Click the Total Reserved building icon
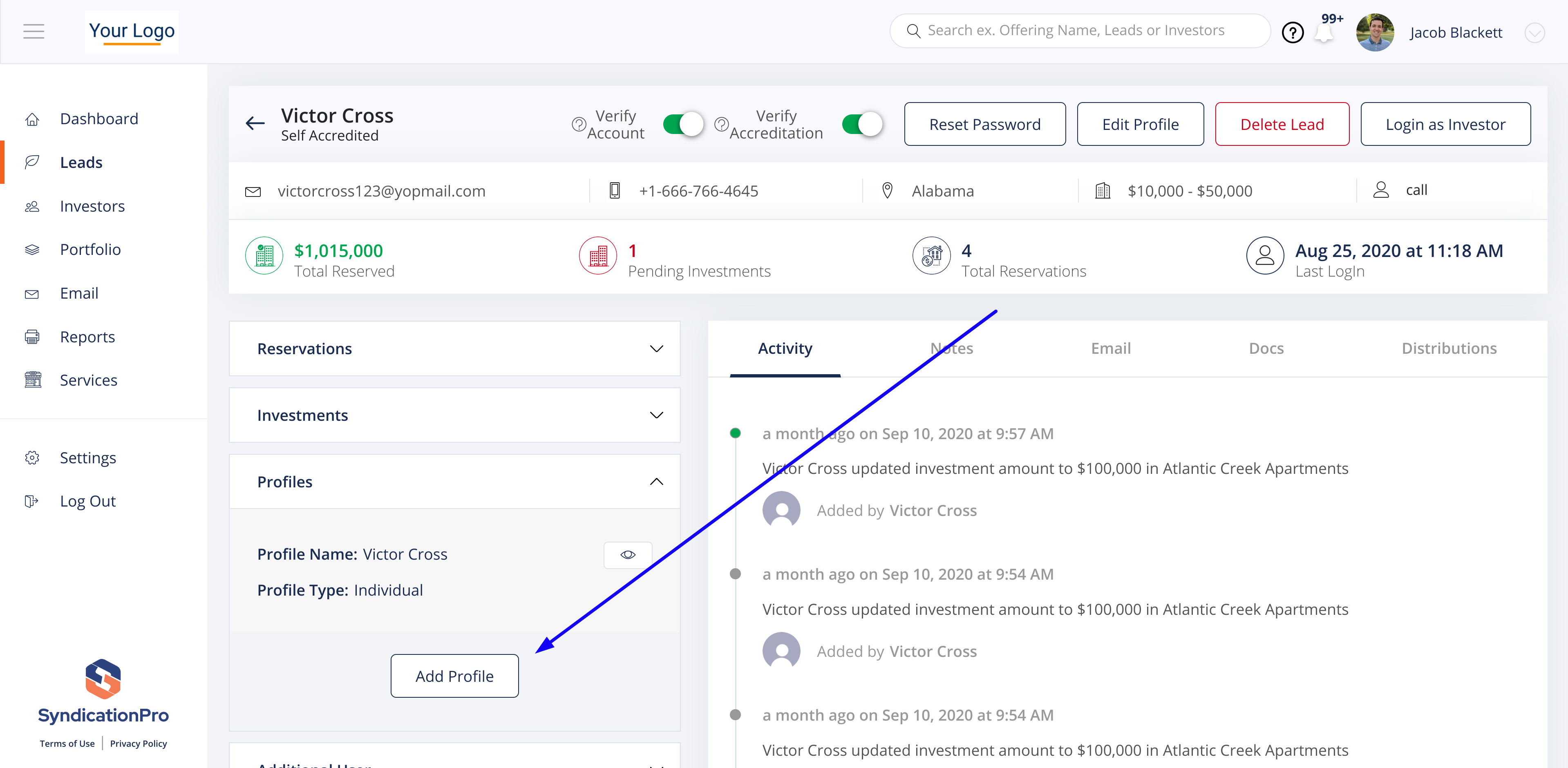This screenshot has height=768, width=1568. point(264,256)
